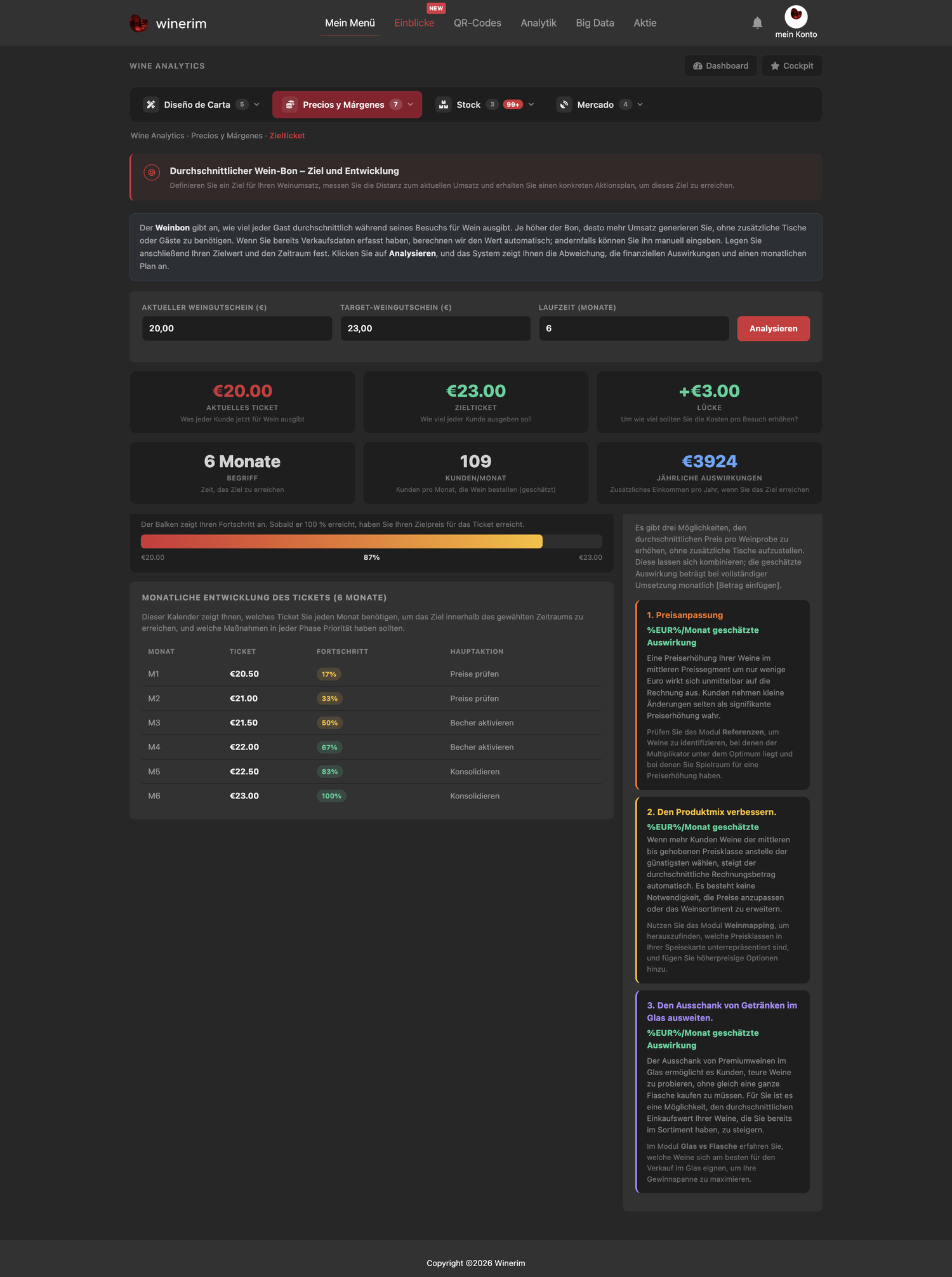Click the €23.00 Zielticket card value
The height and width of the screenshot is (1277, 952).
pyautogui.click(x=475, y=391)
